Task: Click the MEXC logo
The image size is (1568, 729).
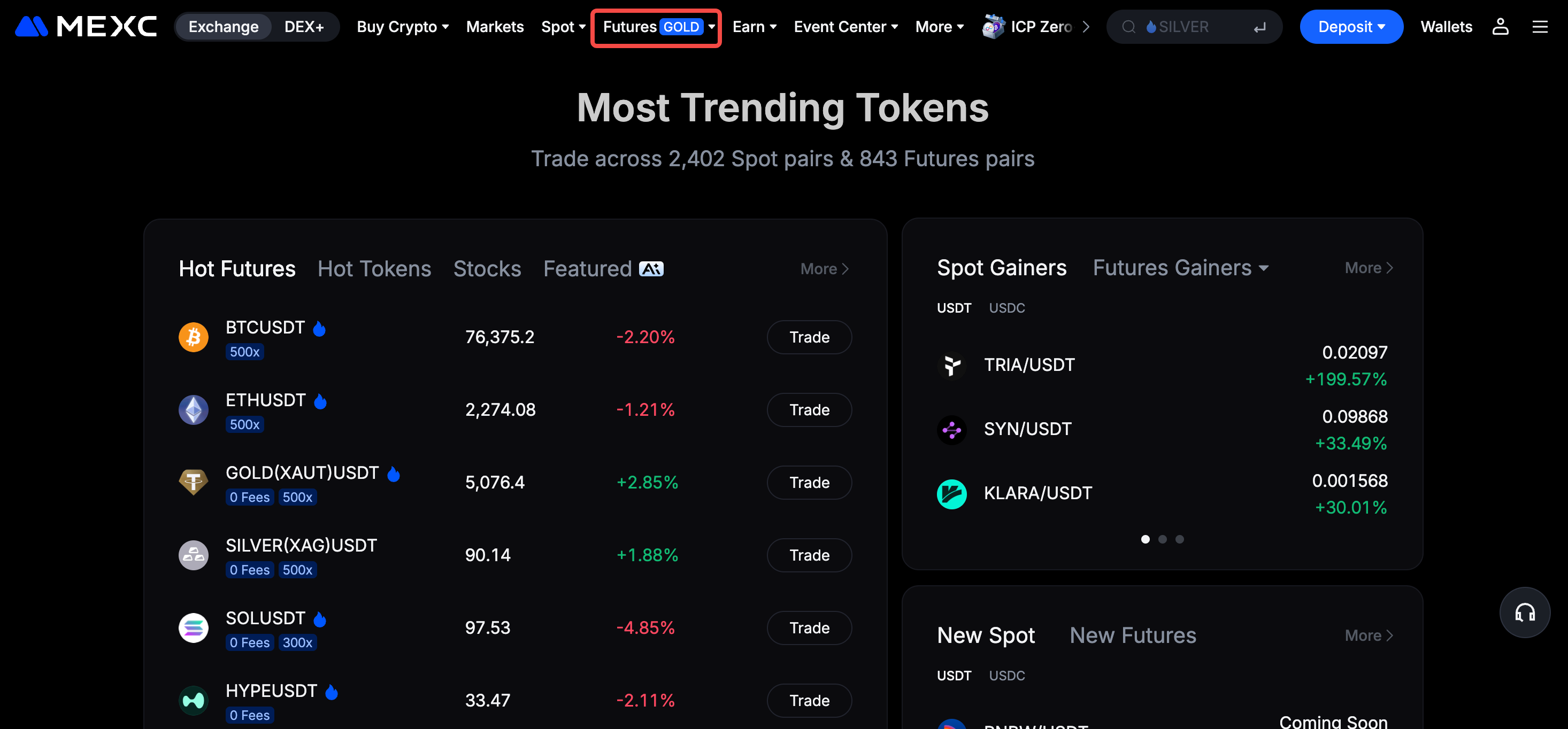Action: coord(86,27)
